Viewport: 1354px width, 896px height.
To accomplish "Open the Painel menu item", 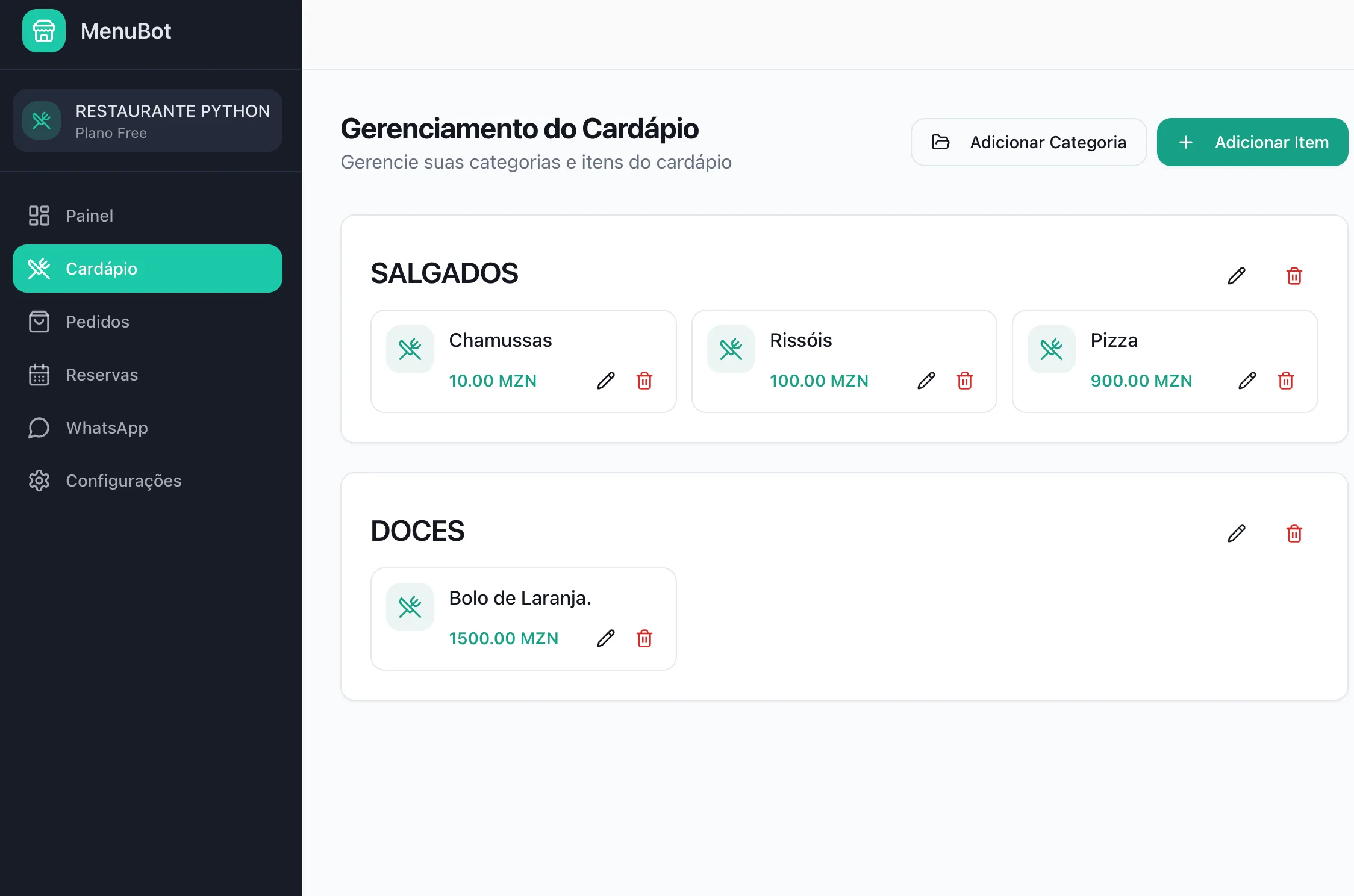I will pyautogui.click(x=148, y=216).
